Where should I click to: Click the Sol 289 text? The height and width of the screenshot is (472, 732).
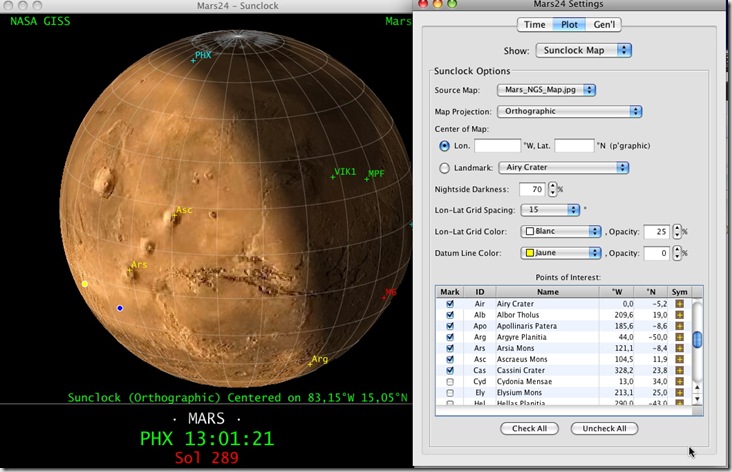click(207, 458)
